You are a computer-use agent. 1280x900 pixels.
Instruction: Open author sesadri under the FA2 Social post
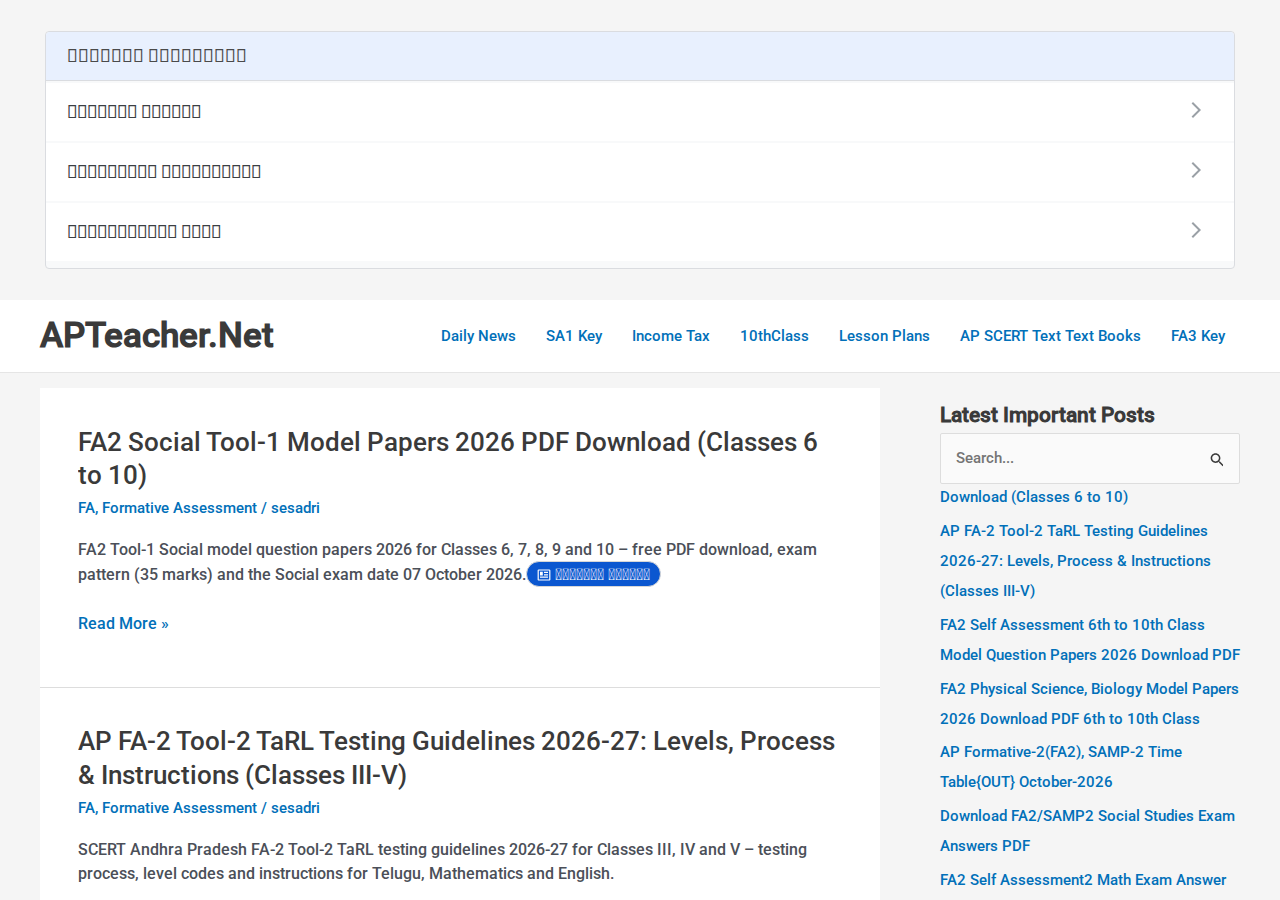295,508
